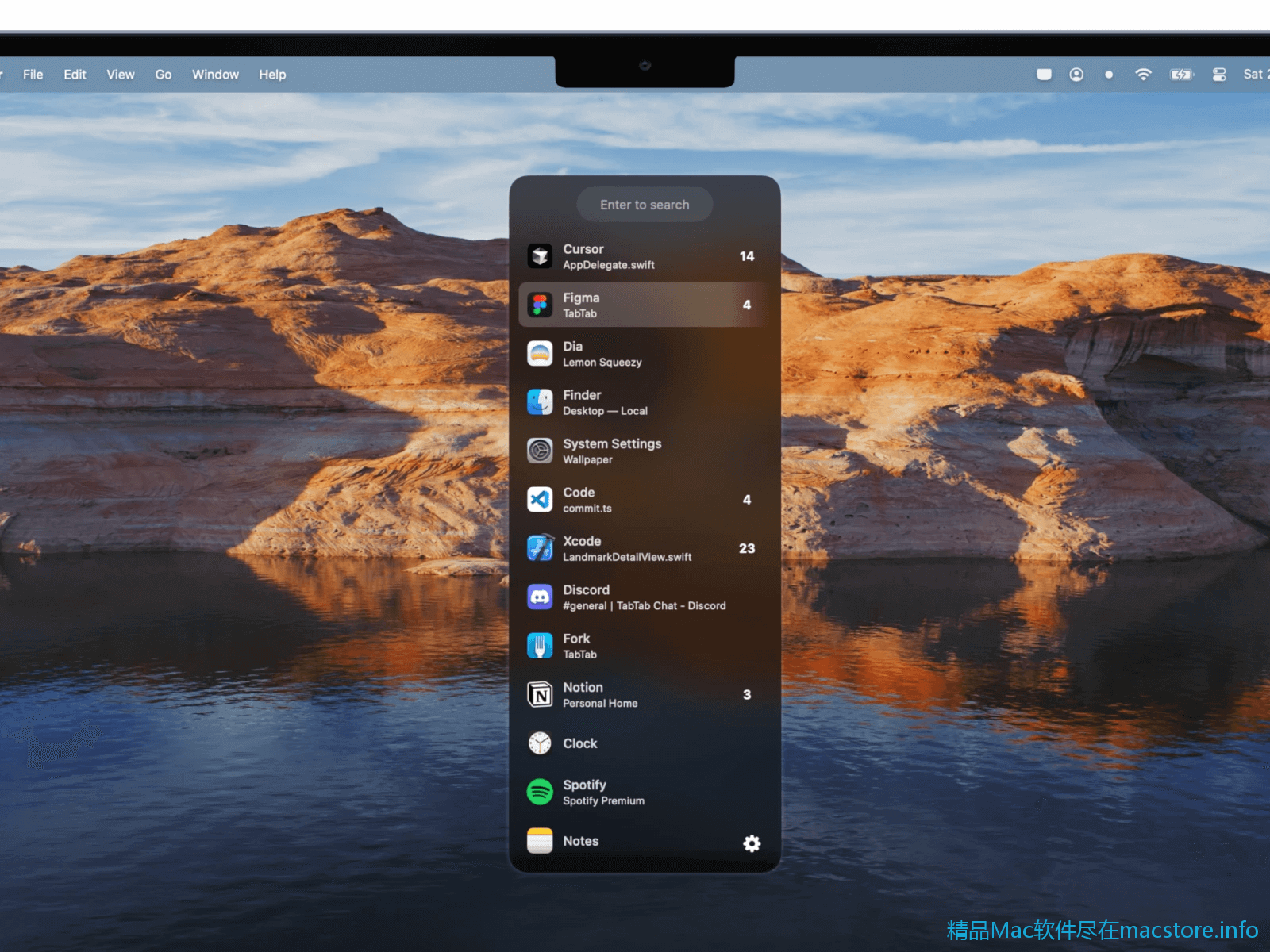
Task: Switch to System Settings Wallpaper entry
Action: tap(611, 451)
